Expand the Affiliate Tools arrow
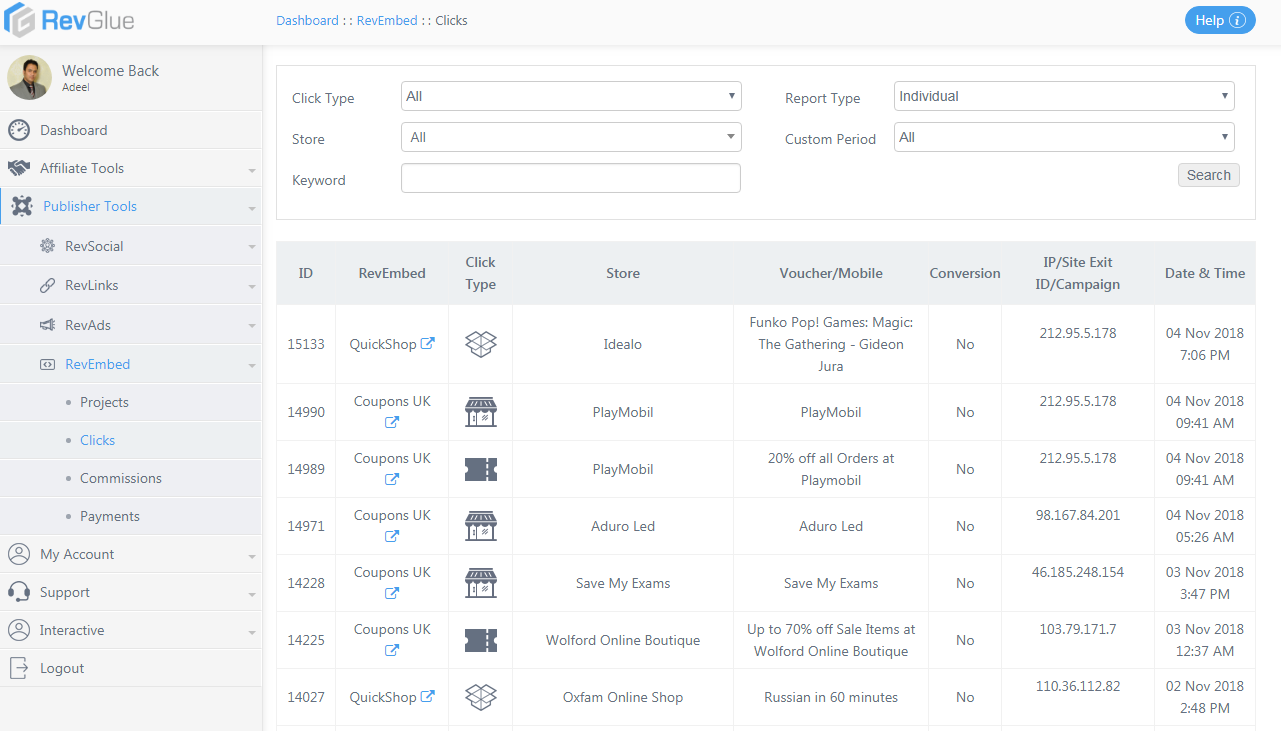This screenshot has width=1281, height=731. [x=252, y=171]
